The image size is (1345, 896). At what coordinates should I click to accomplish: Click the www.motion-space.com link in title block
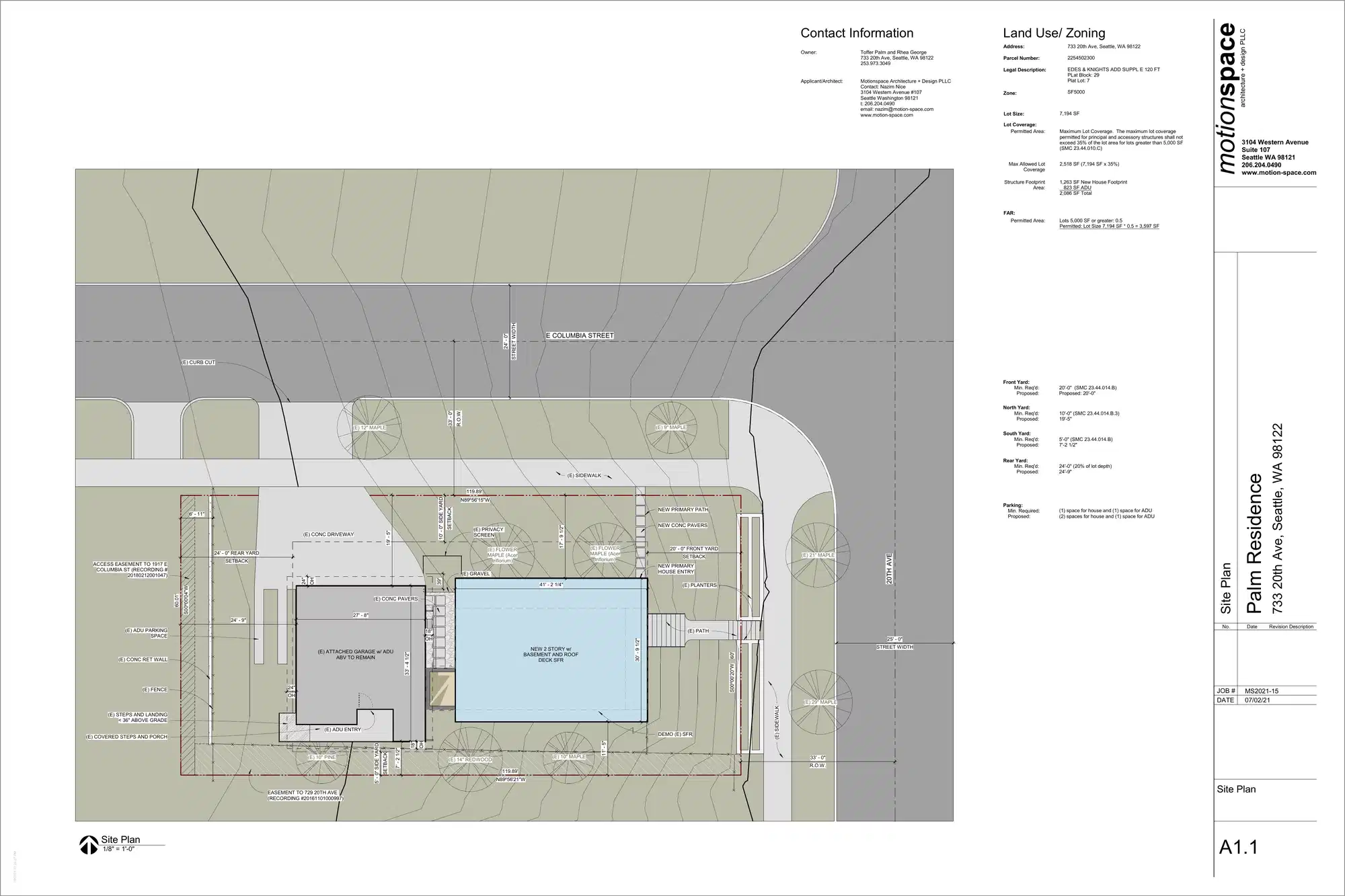(1279, 173)
